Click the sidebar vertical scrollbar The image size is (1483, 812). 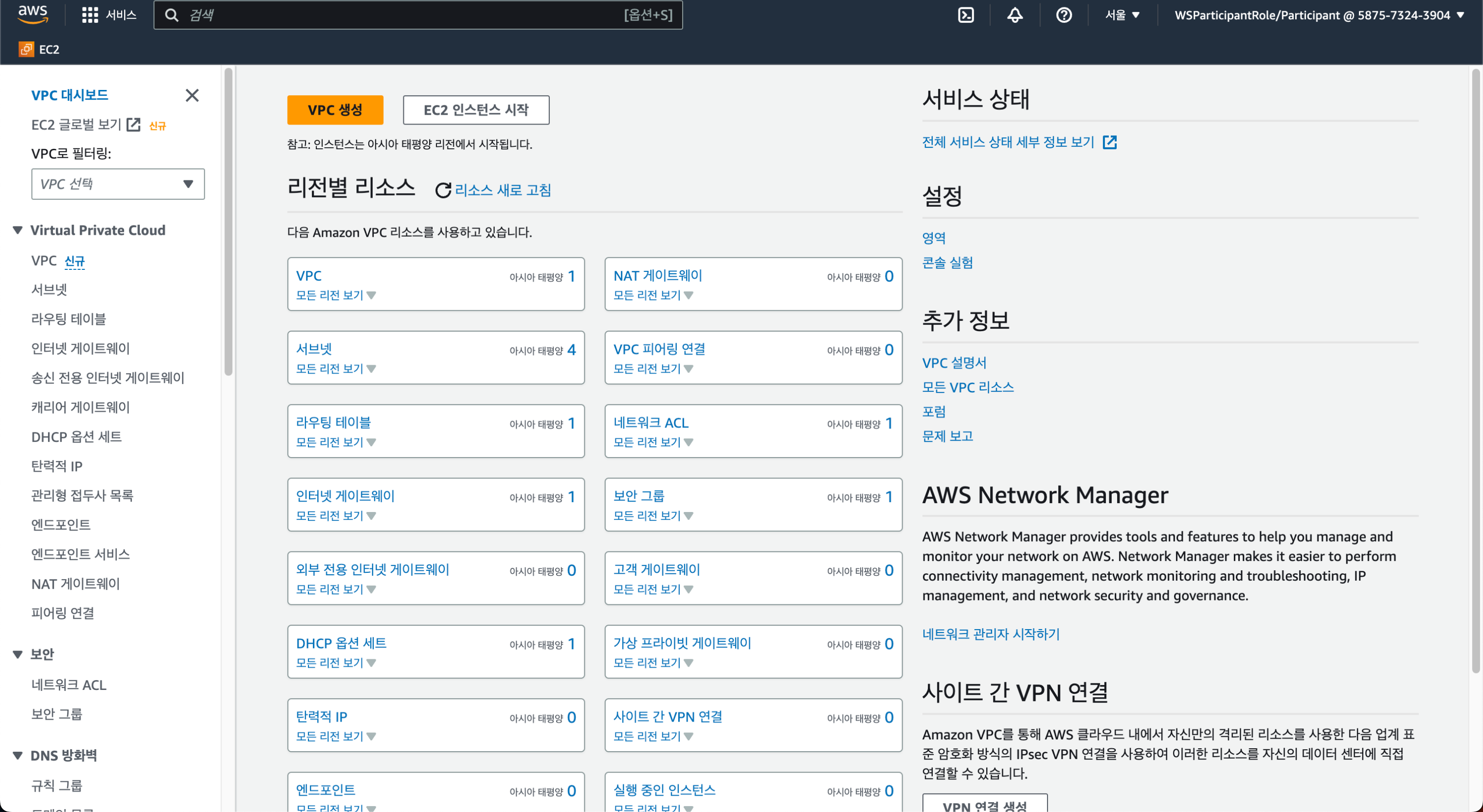tap(228, 221)
